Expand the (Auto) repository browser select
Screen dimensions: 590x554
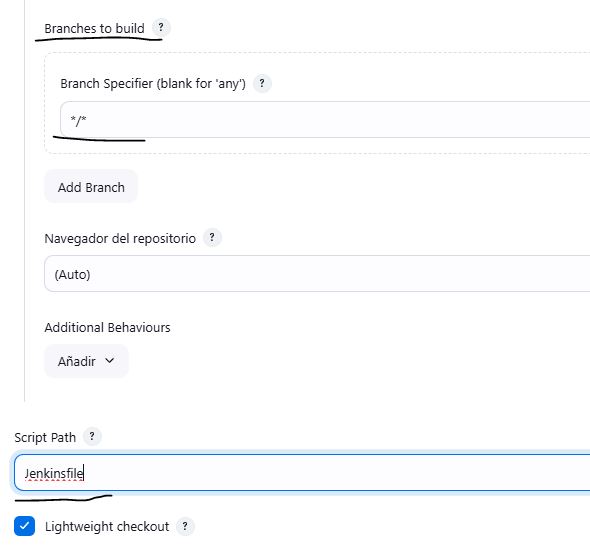(317, 274)
